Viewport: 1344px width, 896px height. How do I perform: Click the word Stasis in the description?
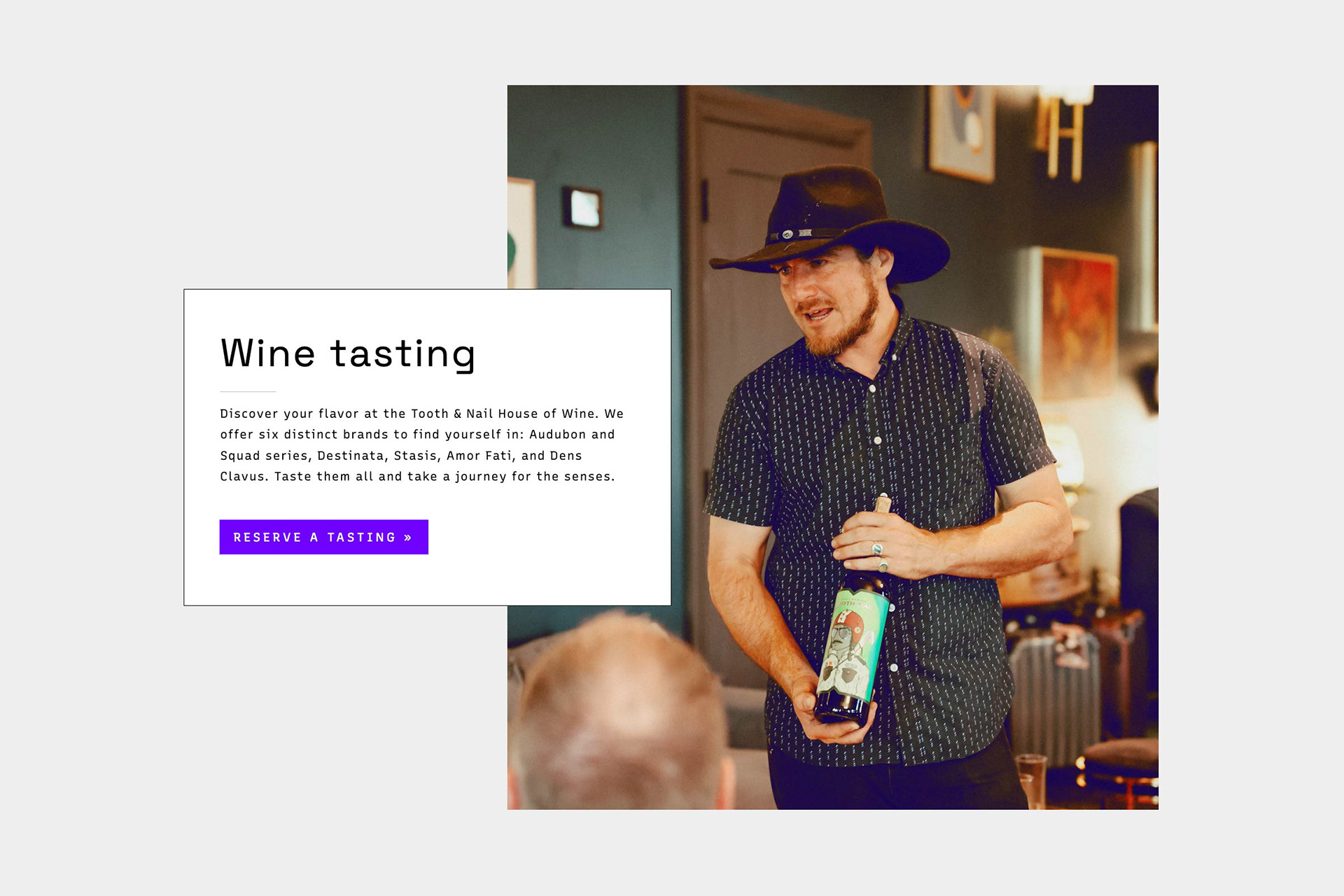[x=416, y=456]
